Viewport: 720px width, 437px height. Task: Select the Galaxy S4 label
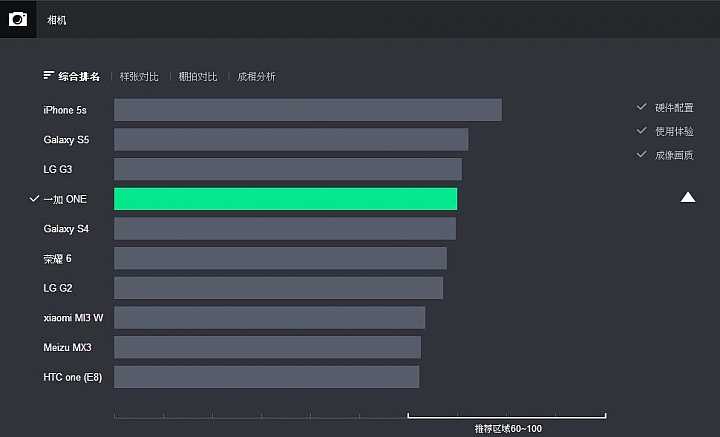click(x=66, y=229)
